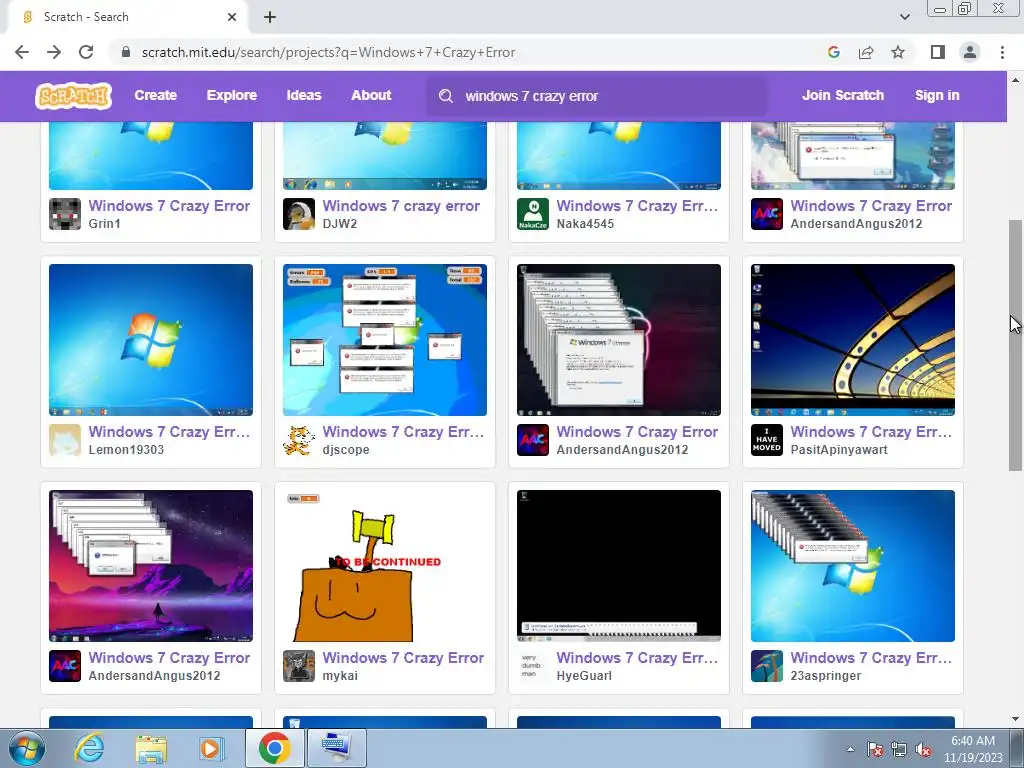Open Grin1's Windows 7 Crazy Error project title
The height and width of the screenshot is (768, 1024).
click(169, 206)
